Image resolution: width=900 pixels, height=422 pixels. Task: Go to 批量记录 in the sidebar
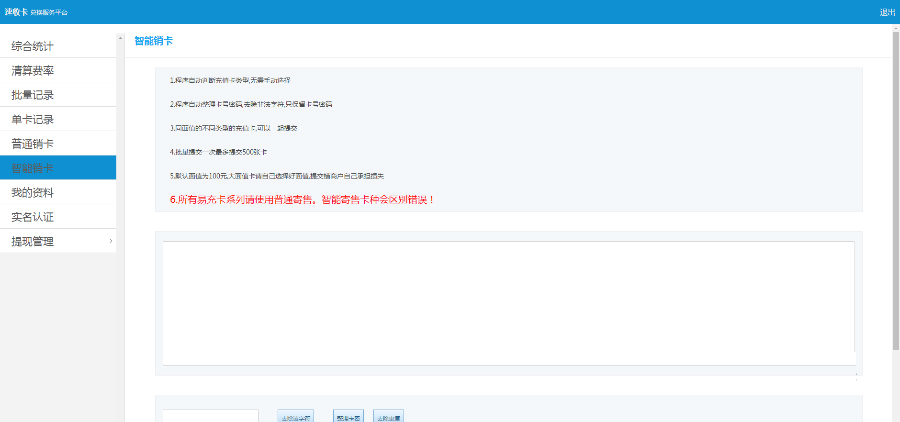(32, 95)
